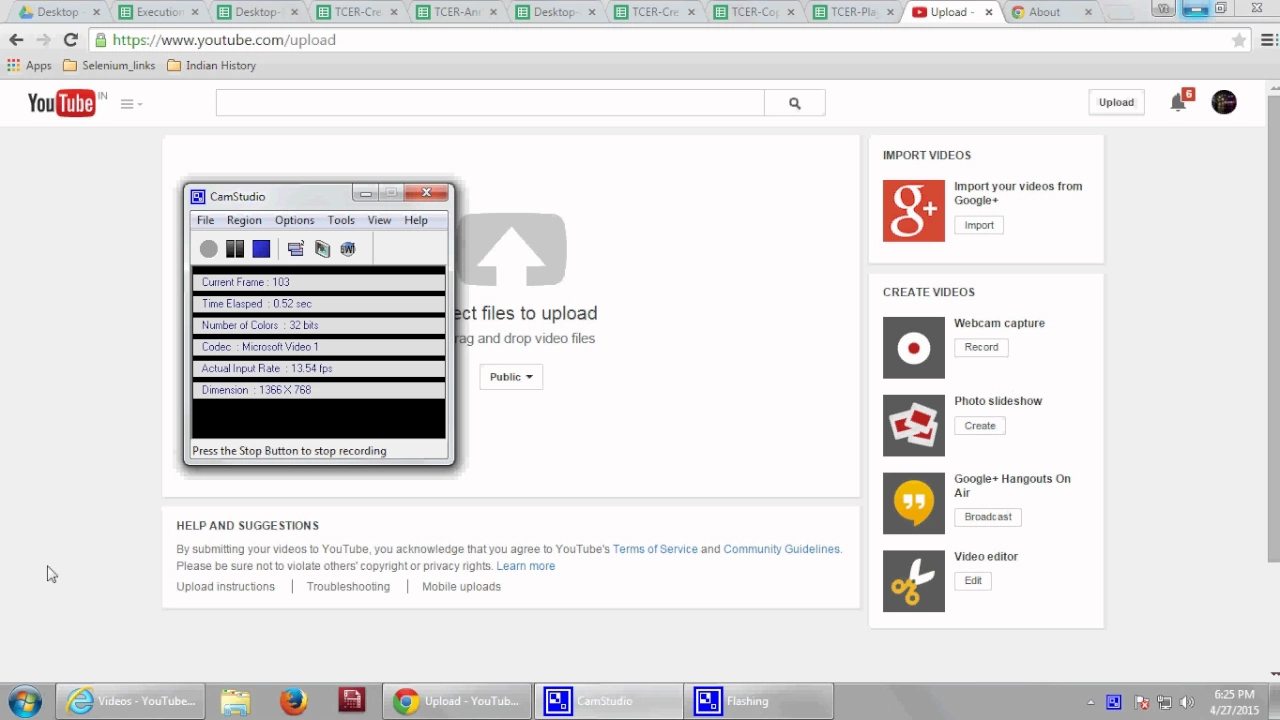Image resolution: width=1280 pixels, height=720 pixels.
Task: Close the Upload YouTube tab
Action: tap(989, 12)
